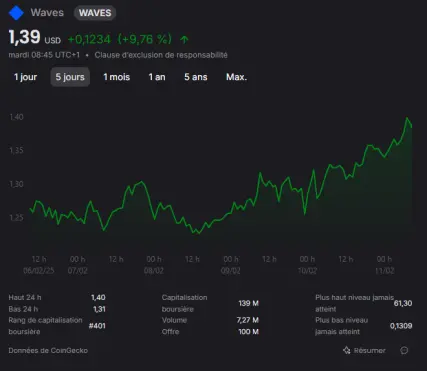
Task: Click the Plus haut niveau jamais atteint label
Action: (x=354, y=303)
